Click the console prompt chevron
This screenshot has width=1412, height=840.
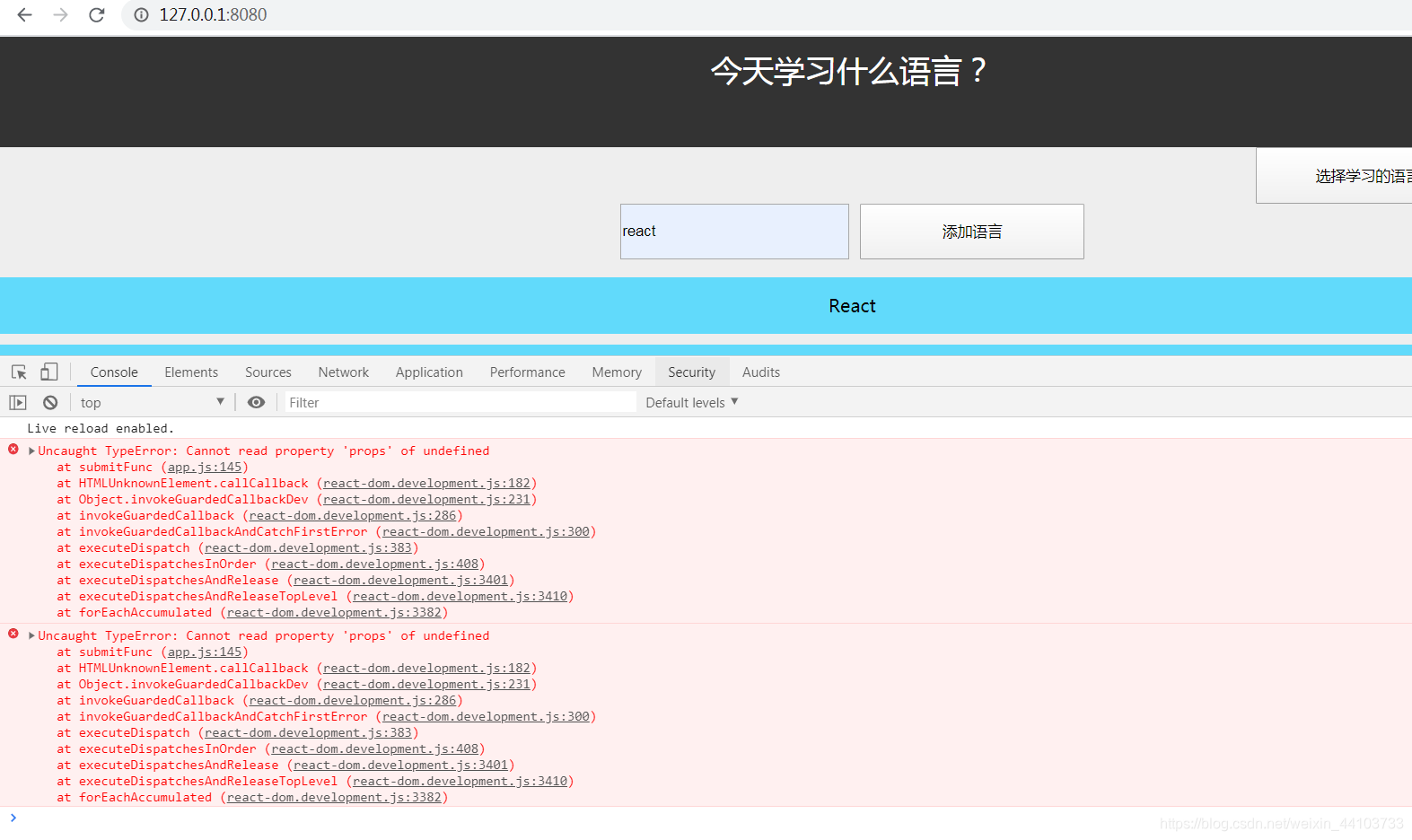click(x=13, y=818)
